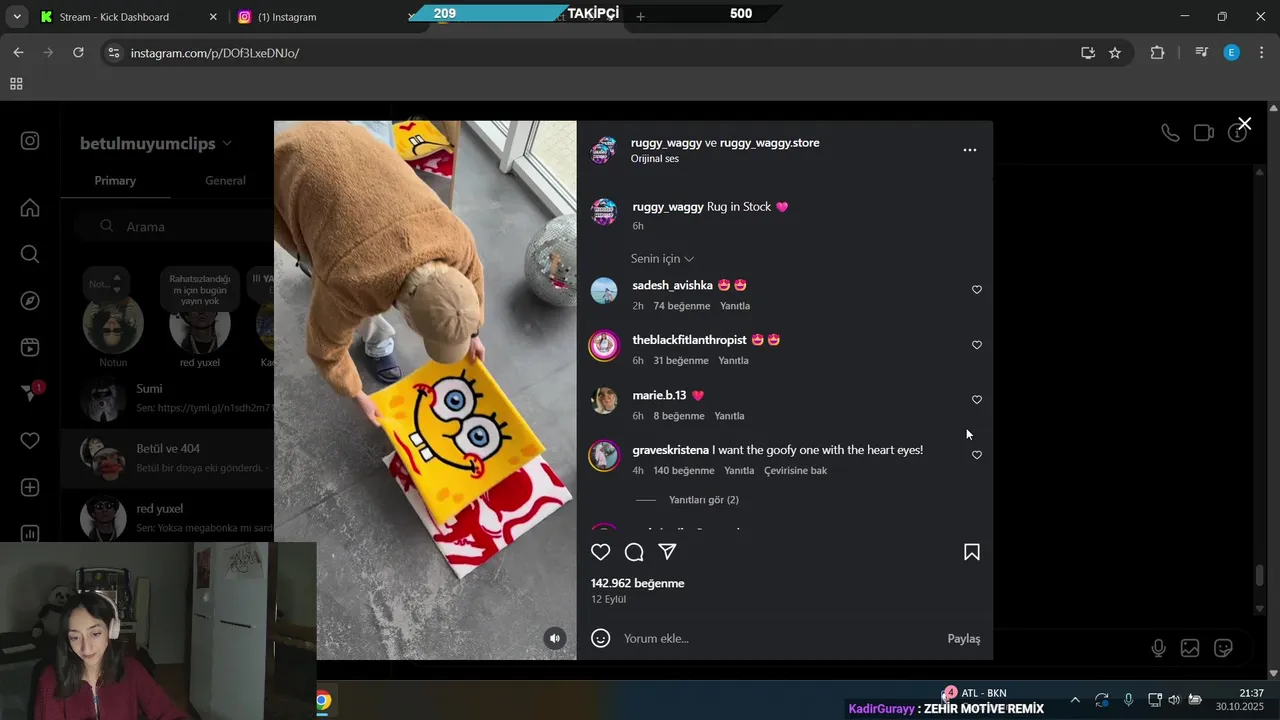This screenshot has width=1280, height=720.
Task: Open the Sumi conversation
Action: [x=167, y=398]
